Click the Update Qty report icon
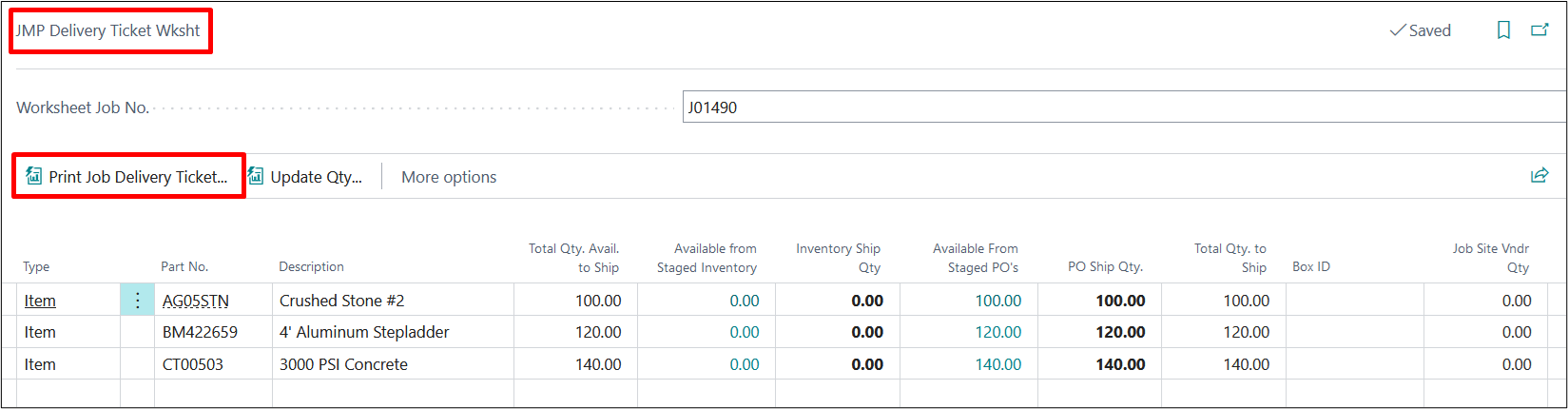Viewport: 1568px width, 409px height. (256, 176)
